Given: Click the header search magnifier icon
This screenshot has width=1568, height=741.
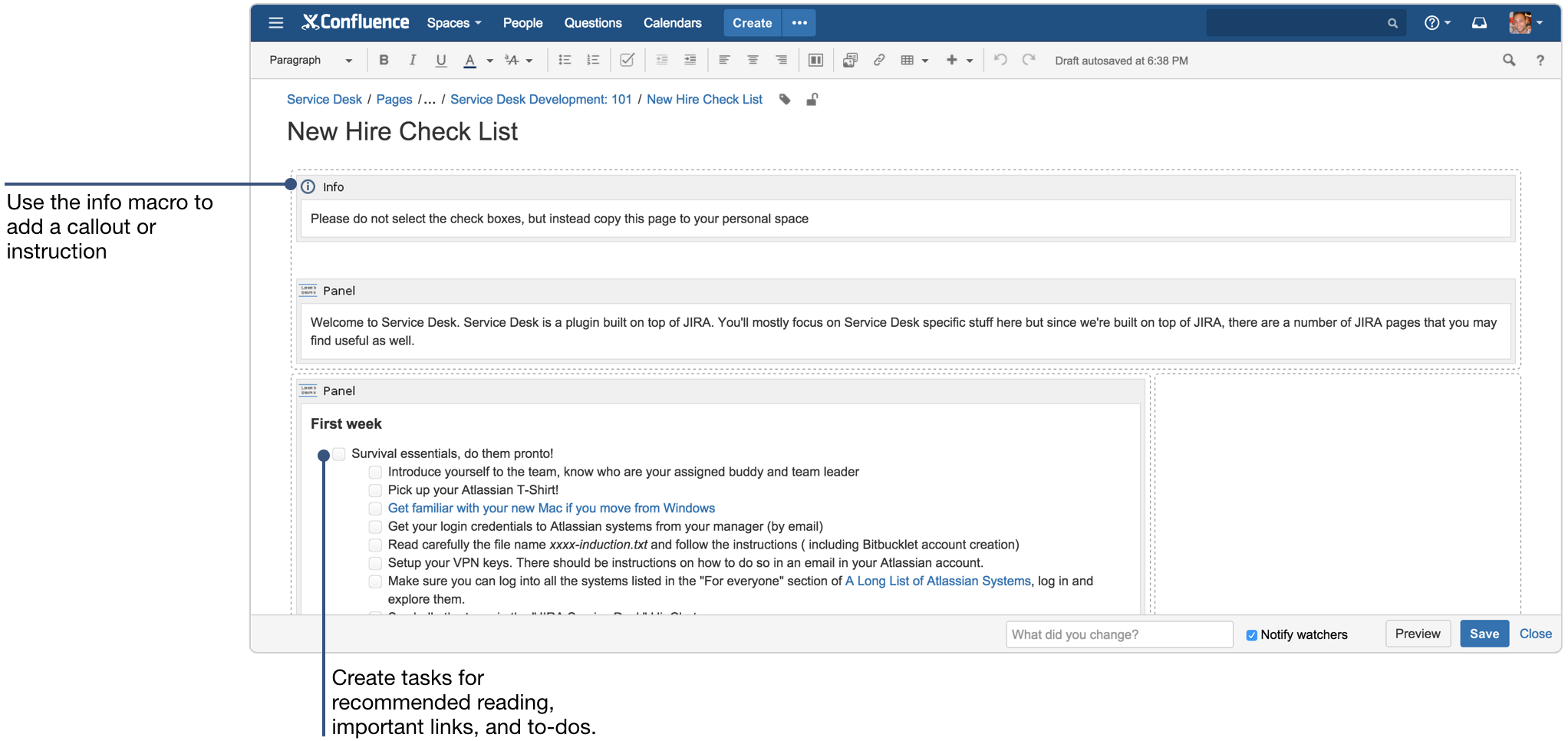Looking at the screenshot, I should (x=1392, y=23).
